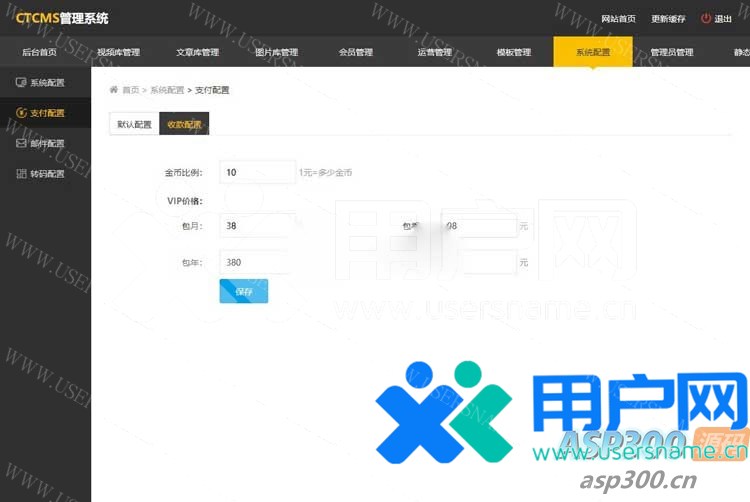Click the home icon in breadcrumb

113,89
